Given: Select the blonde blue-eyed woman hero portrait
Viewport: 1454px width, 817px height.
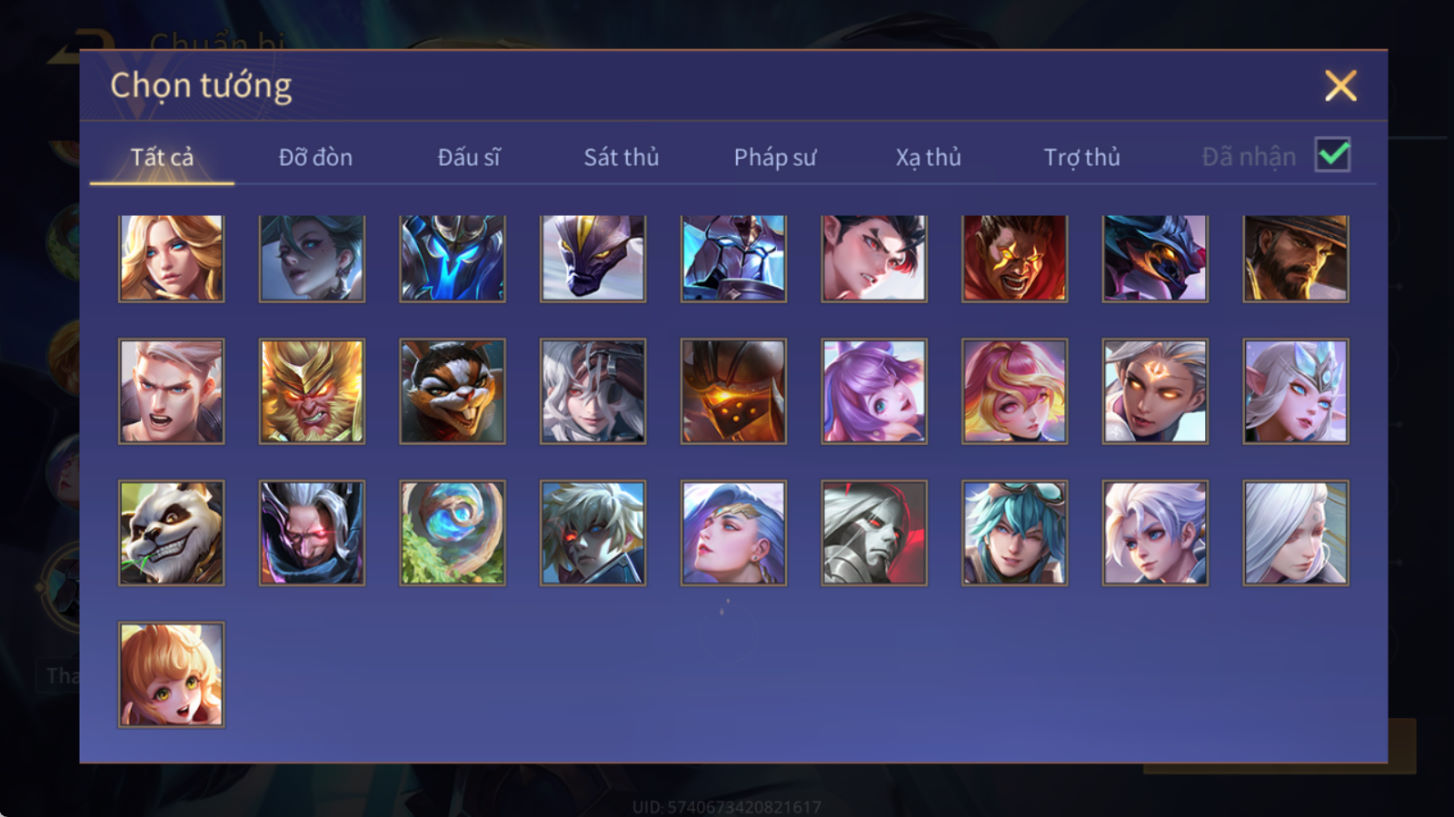Looking at the screenshot, I should coord(171,258).
